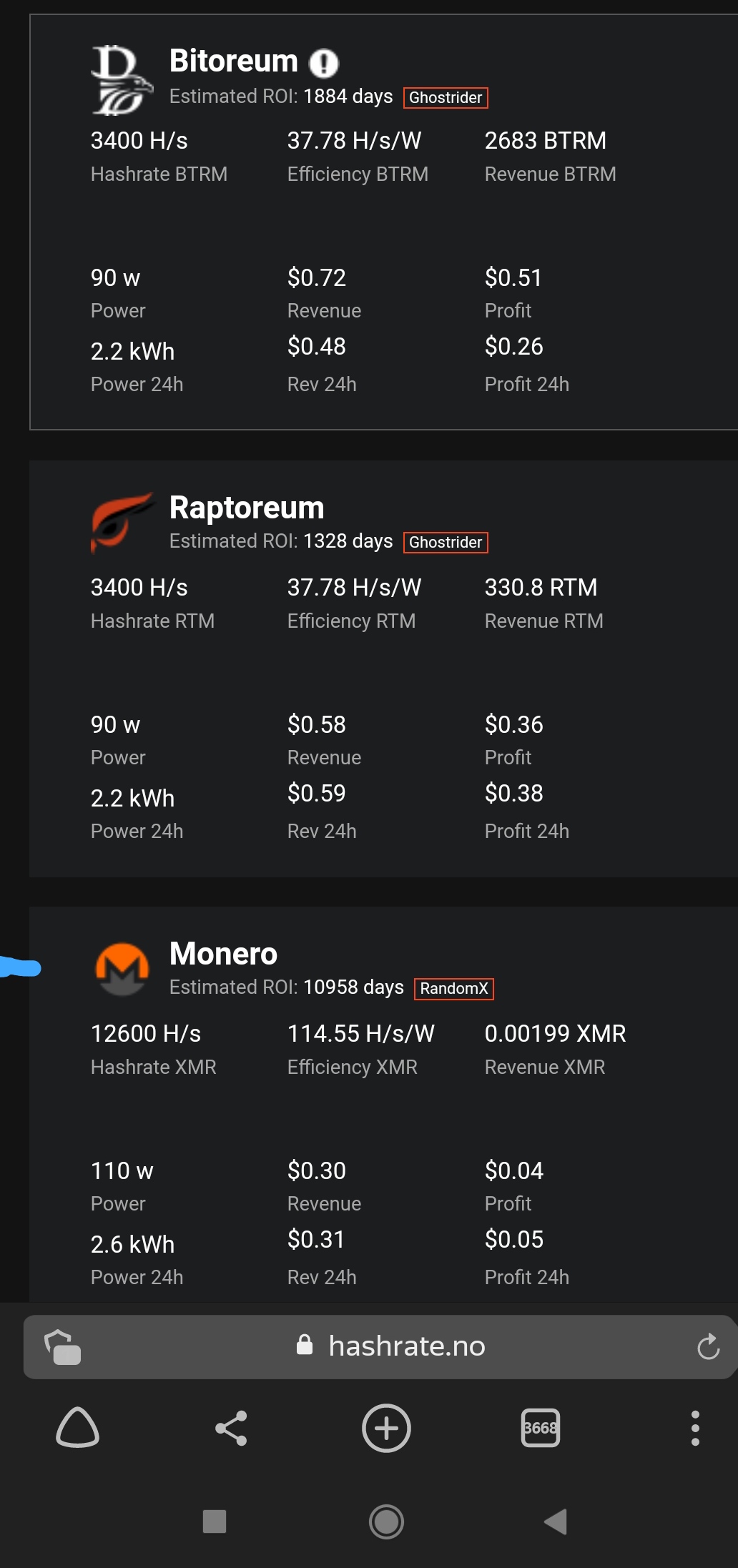Select the 1884 days ROI value
The width and height of the screenshot is (738, 1568).
348,97
